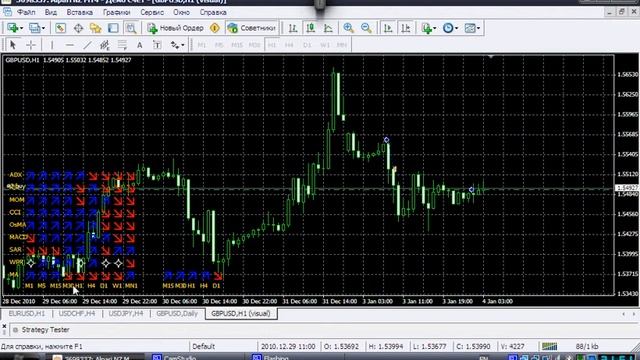640x360 pixels.
Task: Toggle chart auto scroll icon
Action: click(x=388, y=28)
